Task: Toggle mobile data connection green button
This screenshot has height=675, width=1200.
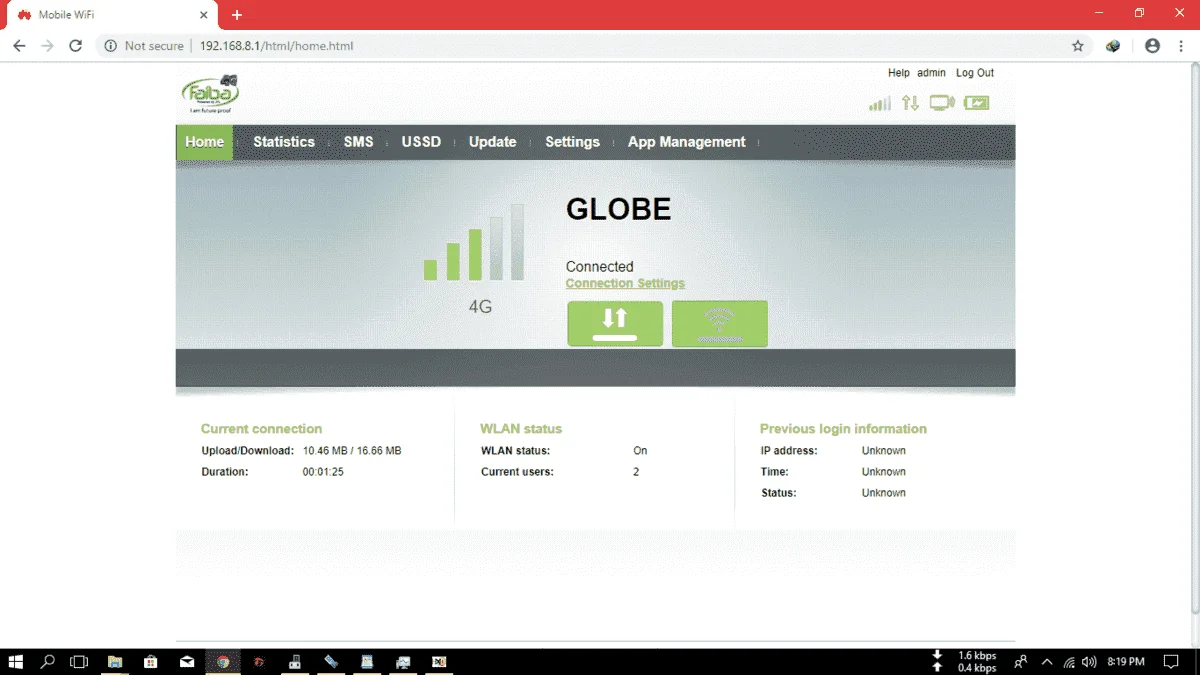Action: 615,324
